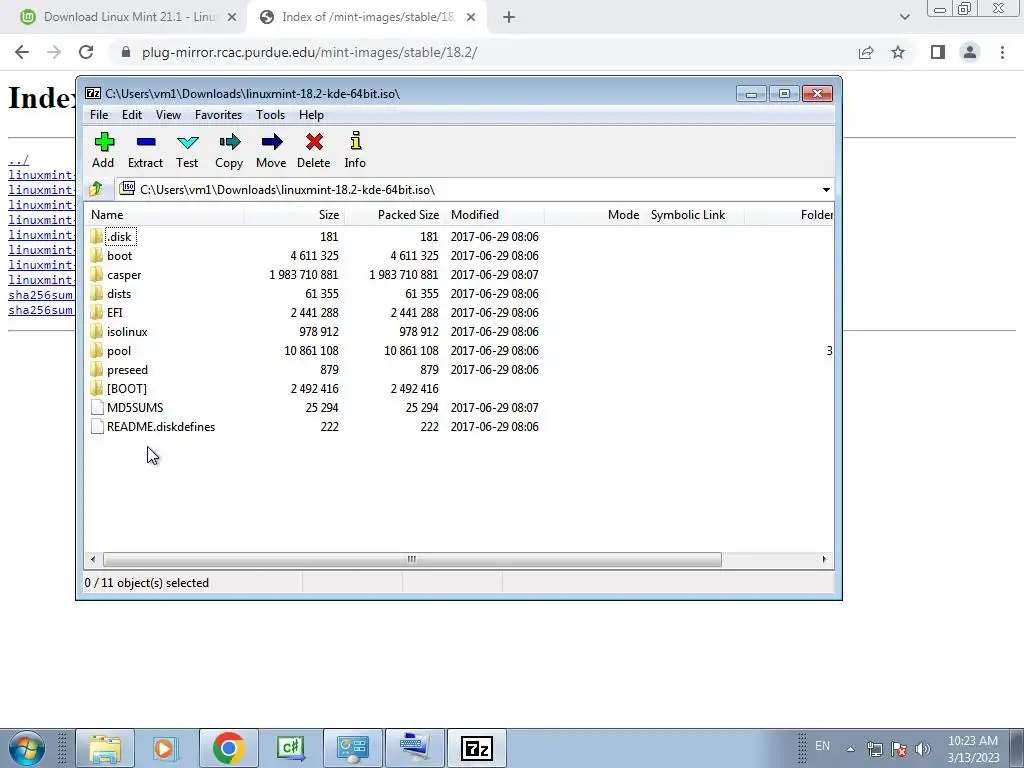Screen dimensions: 1024x768
Task: Open Chrome tab search chevron
Action: pos(904,18)
